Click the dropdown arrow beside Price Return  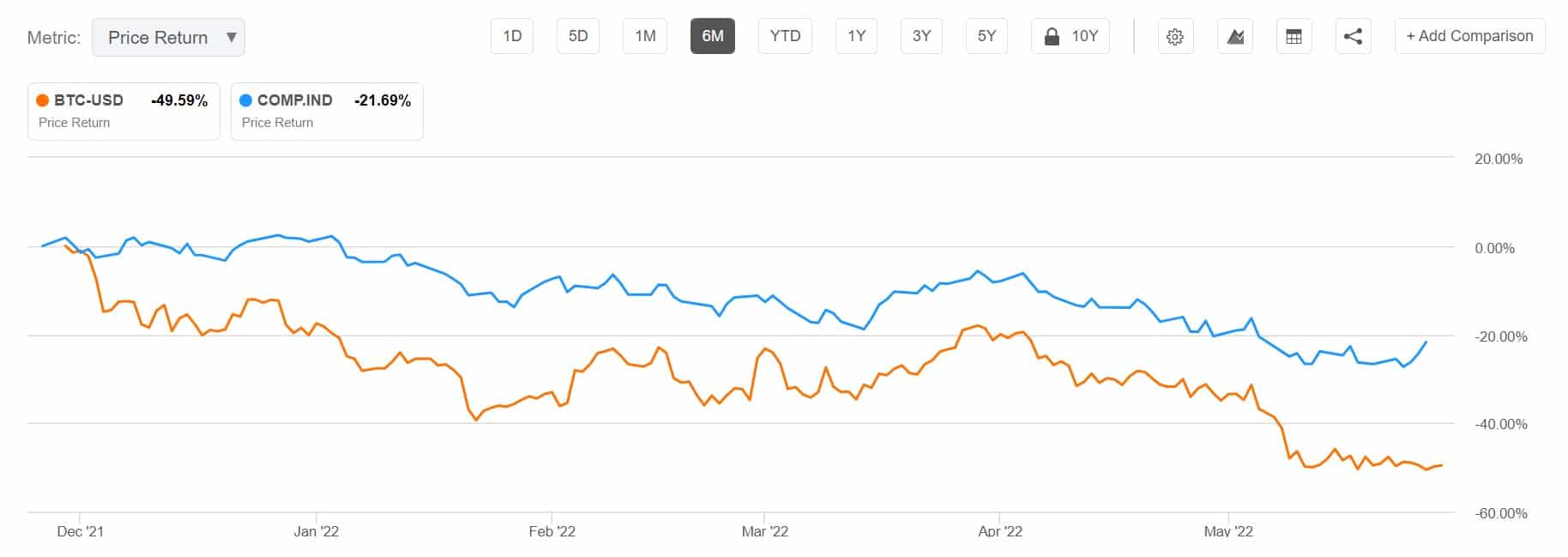(231, 38)
